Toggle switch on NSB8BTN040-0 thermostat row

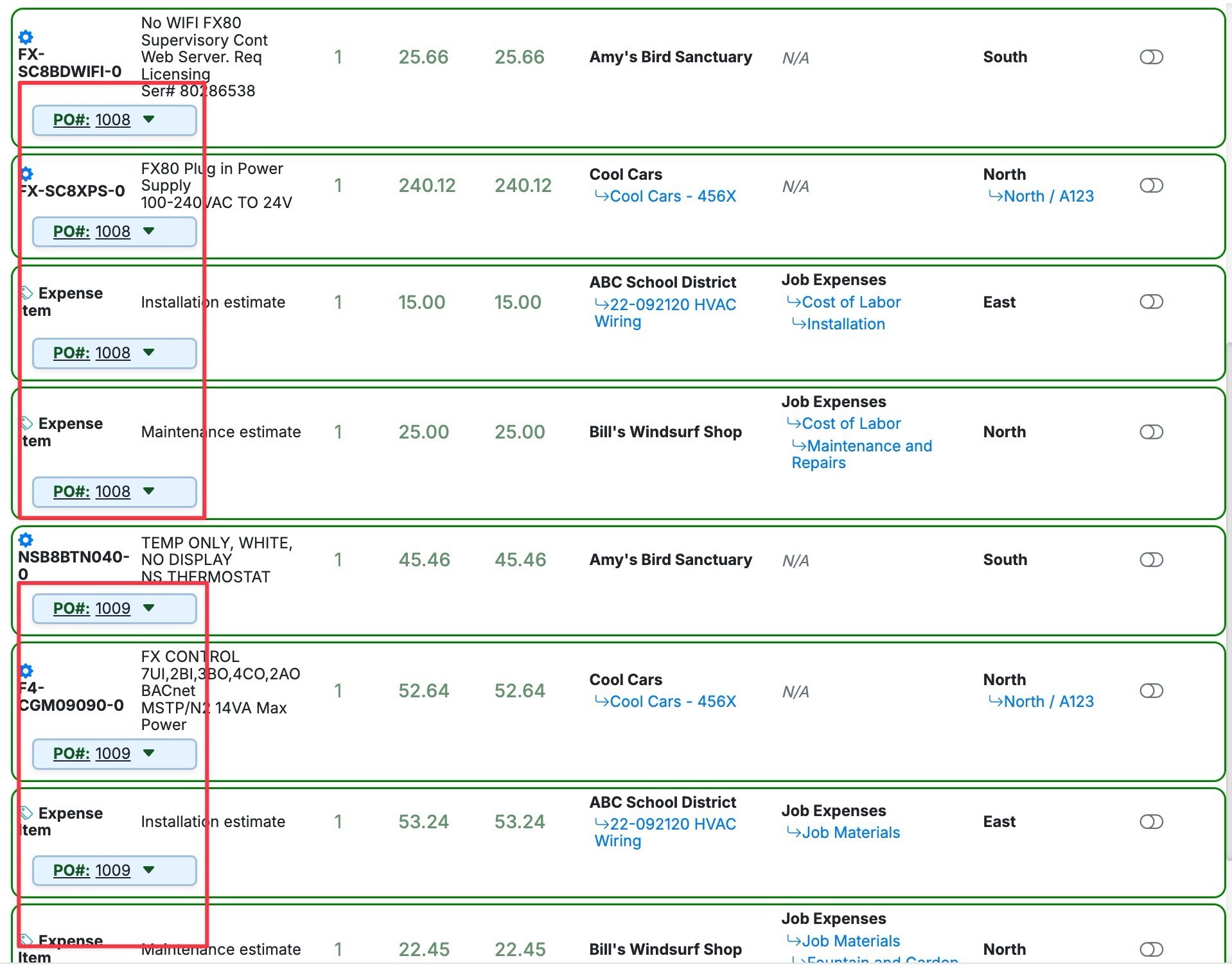[x=1151, y=560]
